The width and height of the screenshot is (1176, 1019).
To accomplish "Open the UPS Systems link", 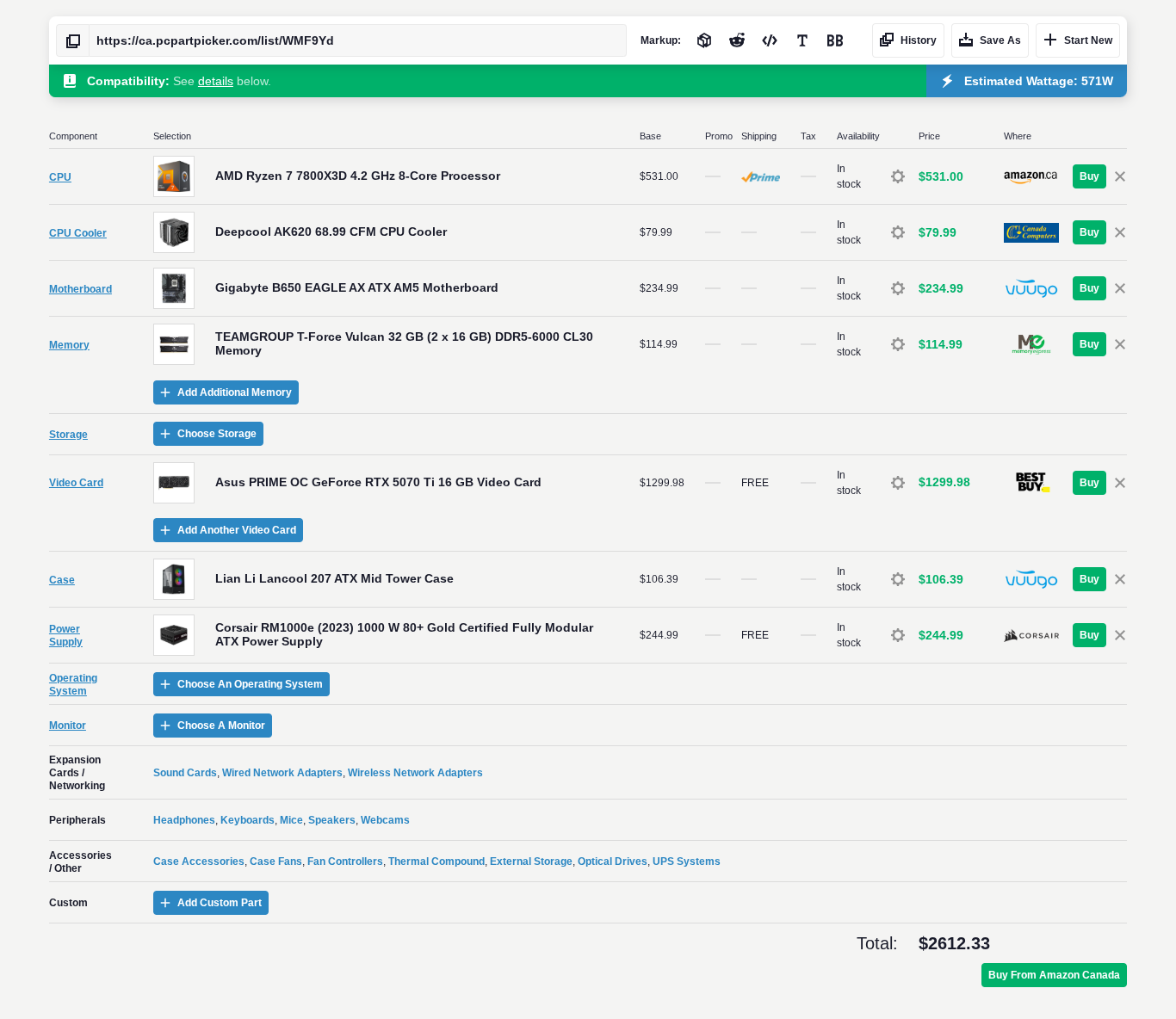I will pyautogui.click(x=686, y=862).
